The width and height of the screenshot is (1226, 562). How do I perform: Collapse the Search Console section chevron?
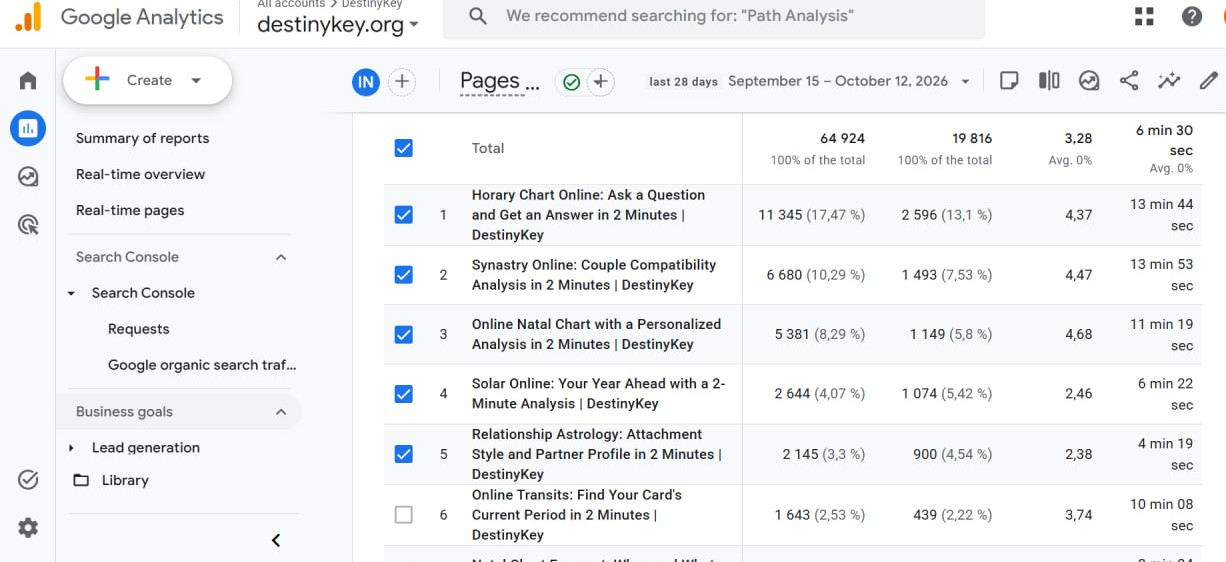281,257
